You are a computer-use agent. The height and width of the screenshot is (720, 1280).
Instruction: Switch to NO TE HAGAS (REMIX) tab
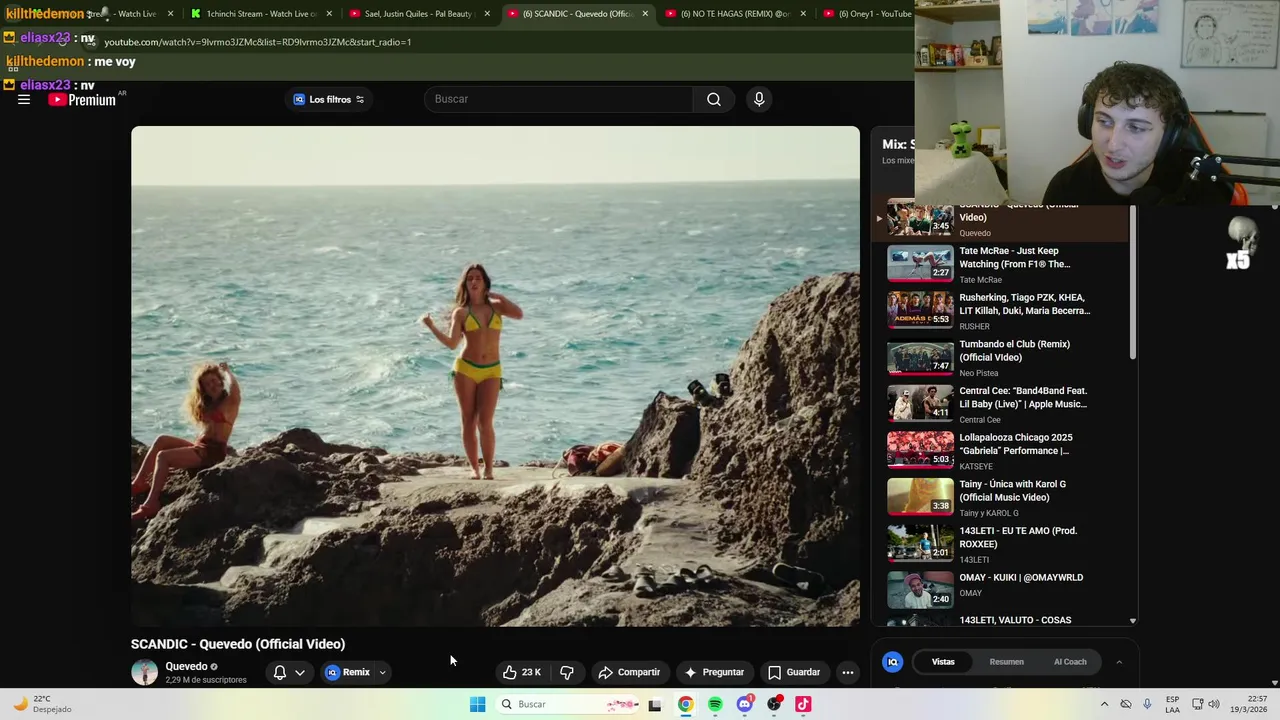tap(735, 14)
